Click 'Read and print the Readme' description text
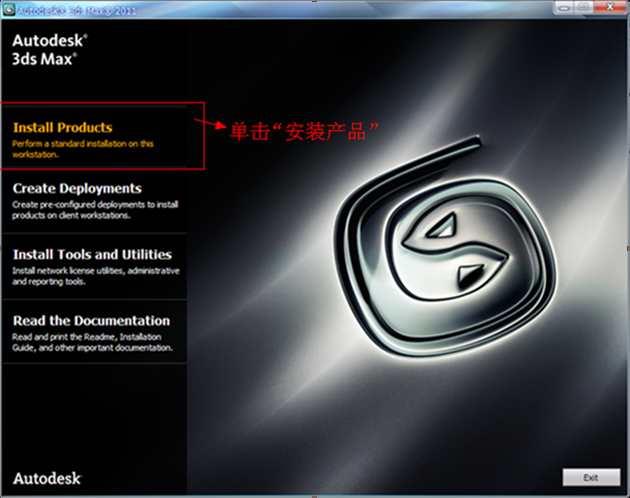Image resolution: width=630 pixels, height=498 pixels. point(92,342)
